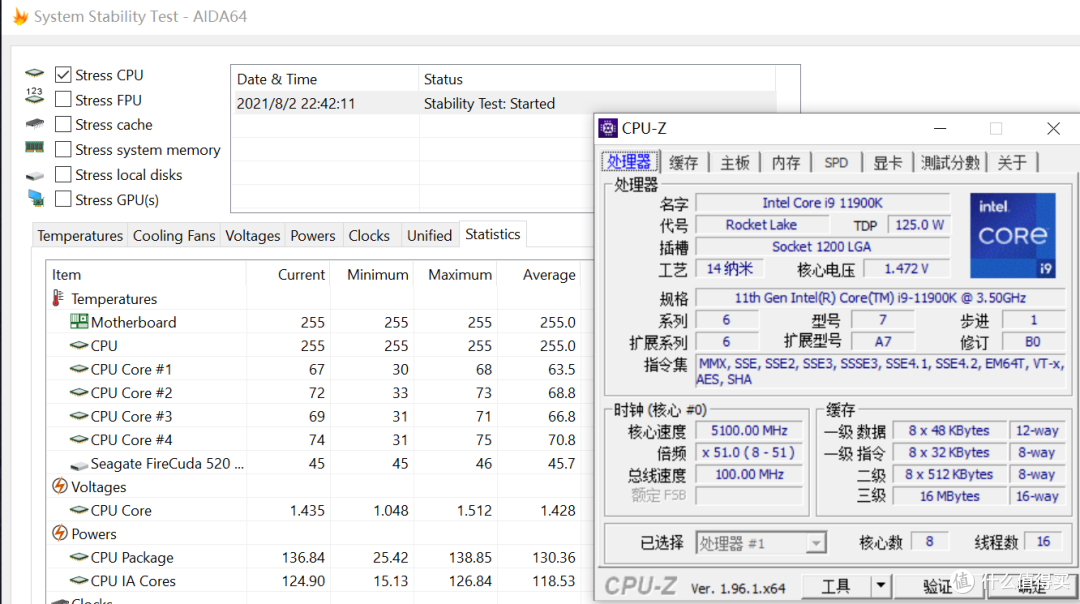Select the 'Stability Test: Started' log entry
The width and height of the screenshot is (1080, 604).
click(x=489, y=103)
